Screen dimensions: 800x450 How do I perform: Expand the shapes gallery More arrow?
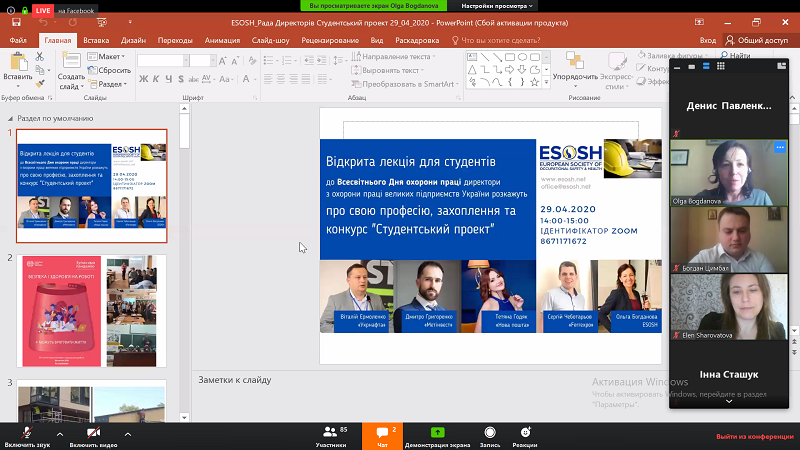click(546, 82)
